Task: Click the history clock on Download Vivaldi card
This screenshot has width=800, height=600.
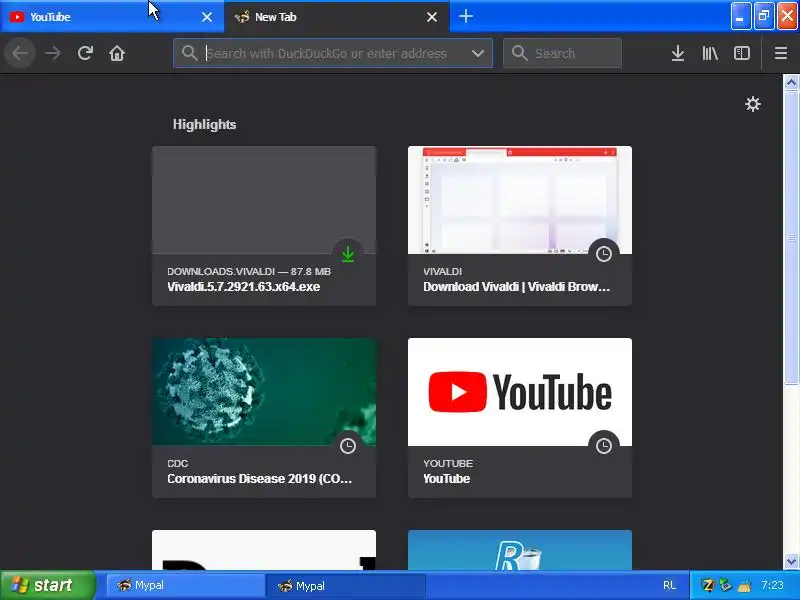Action: click(x=604, y=254)
